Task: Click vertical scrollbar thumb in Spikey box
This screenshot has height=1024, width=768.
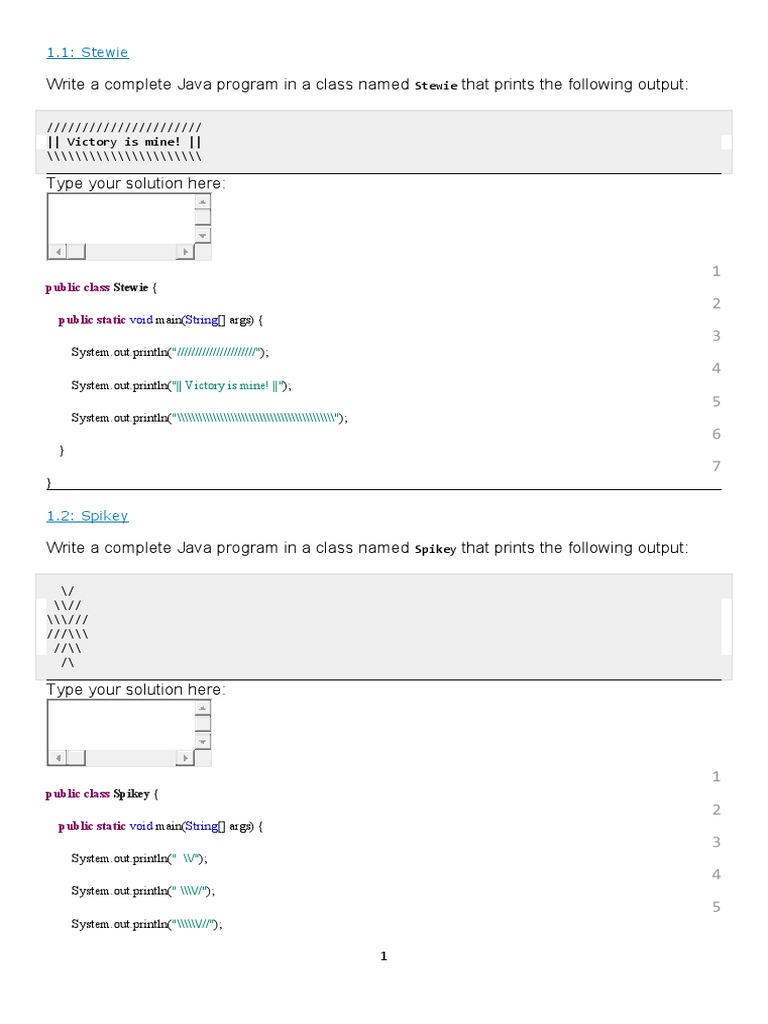Action: coord(203,723)
